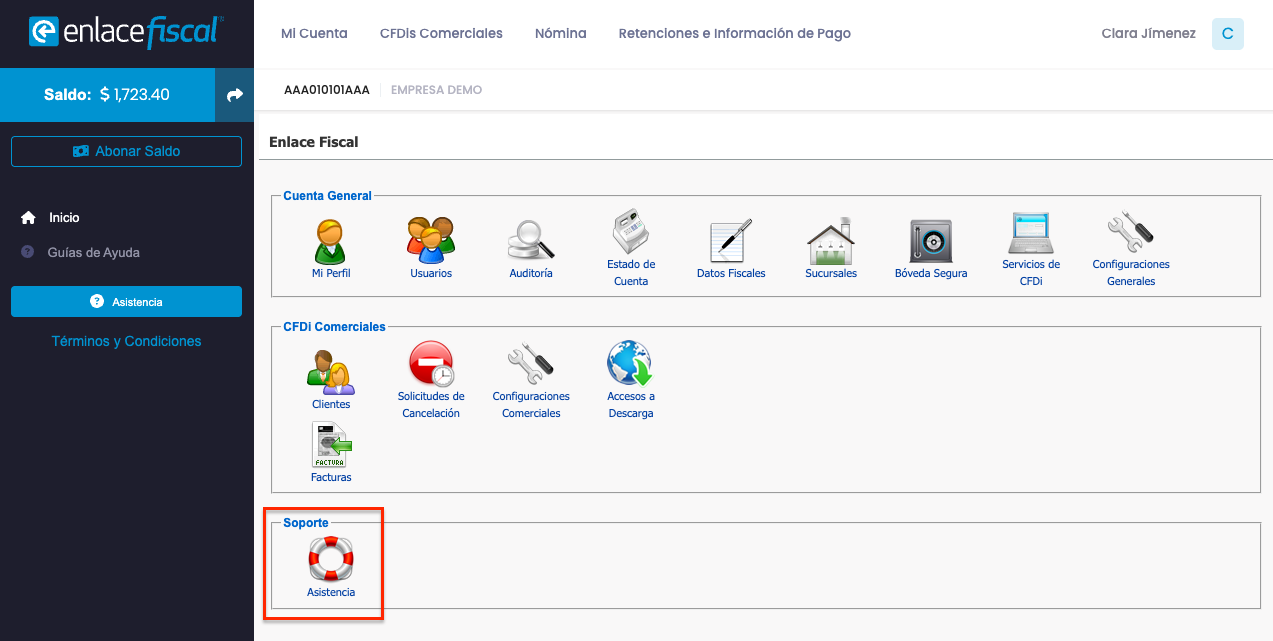Open Retenciones e Información de Pago menu
The height and width of the screenshot is (641, 1273).
735,33
